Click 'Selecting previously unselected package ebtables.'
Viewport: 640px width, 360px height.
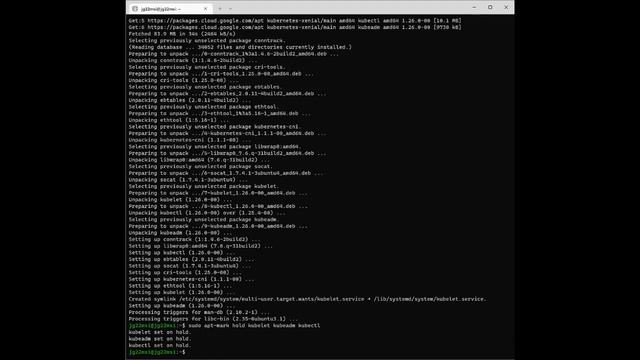[205, 87]
